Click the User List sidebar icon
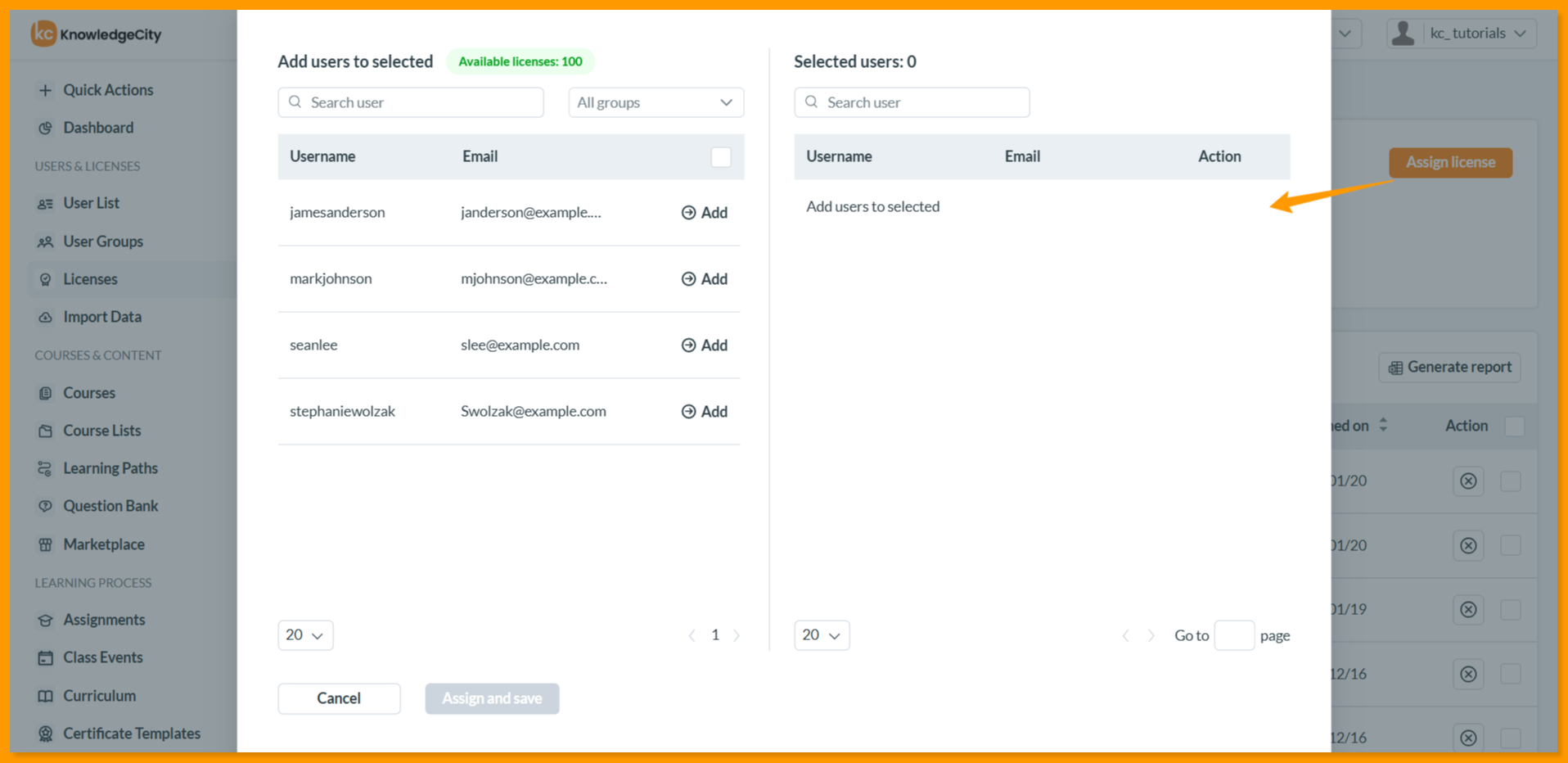1568x763 pixels. point(45,203)
